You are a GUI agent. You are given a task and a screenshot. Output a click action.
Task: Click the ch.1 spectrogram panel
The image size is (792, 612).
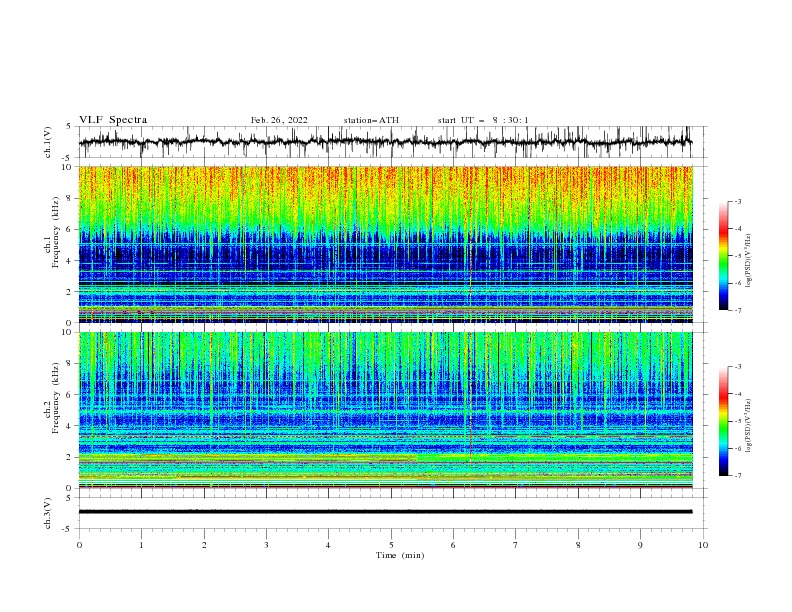(385, 244)
